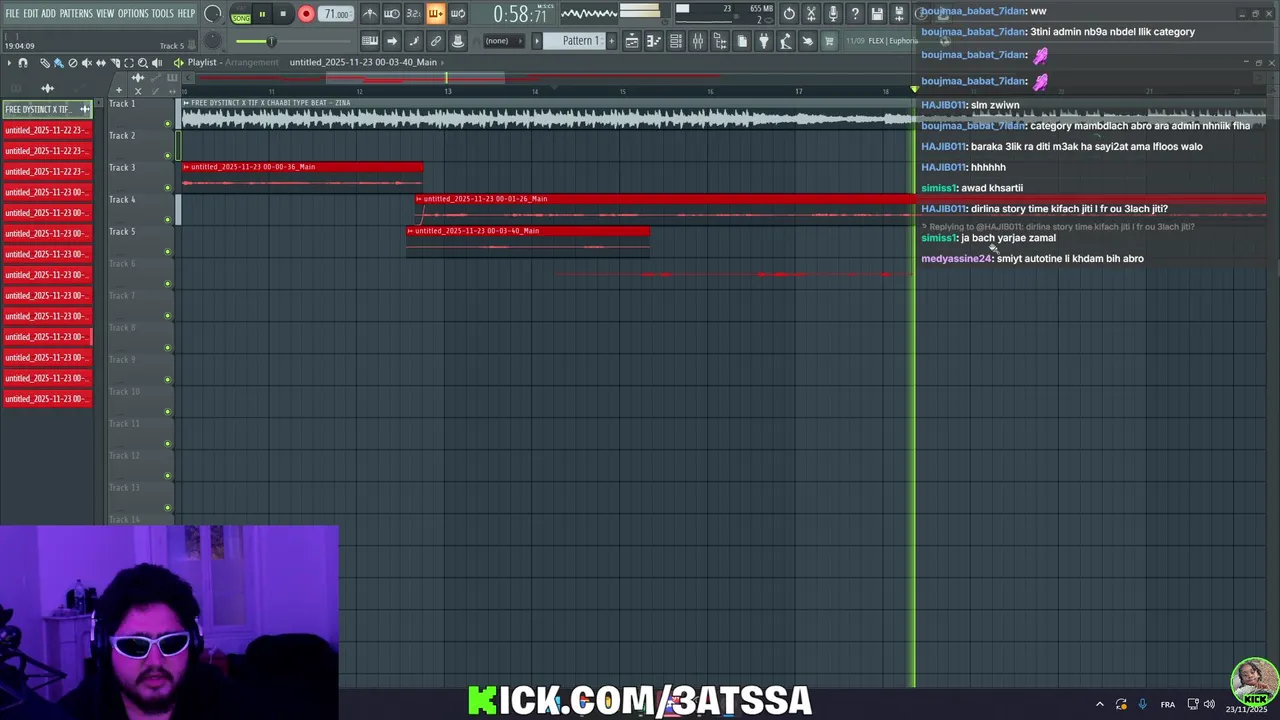This screenshot has width=1280, height=720.
Task: Open the ADD menu
Action: (49, 14)
